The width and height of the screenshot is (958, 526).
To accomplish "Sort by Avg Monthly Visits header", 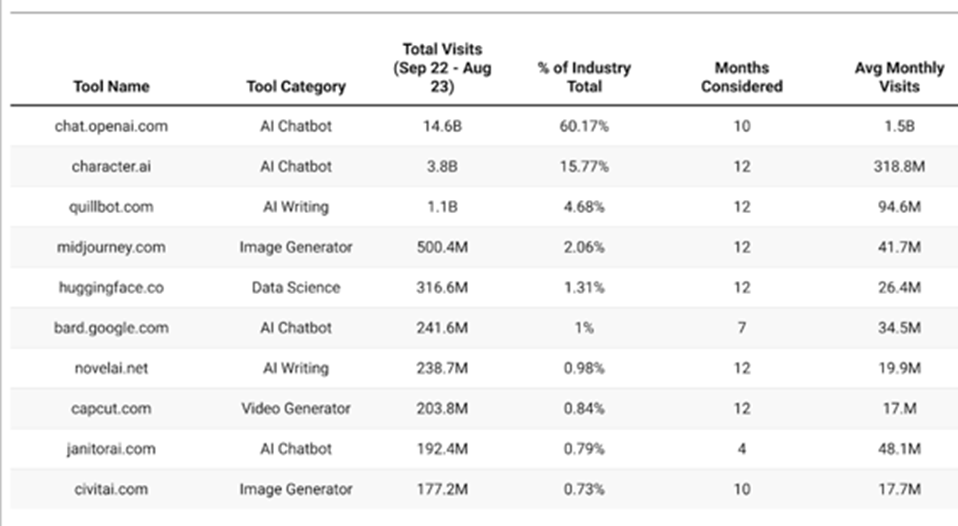I will point(898,77).
